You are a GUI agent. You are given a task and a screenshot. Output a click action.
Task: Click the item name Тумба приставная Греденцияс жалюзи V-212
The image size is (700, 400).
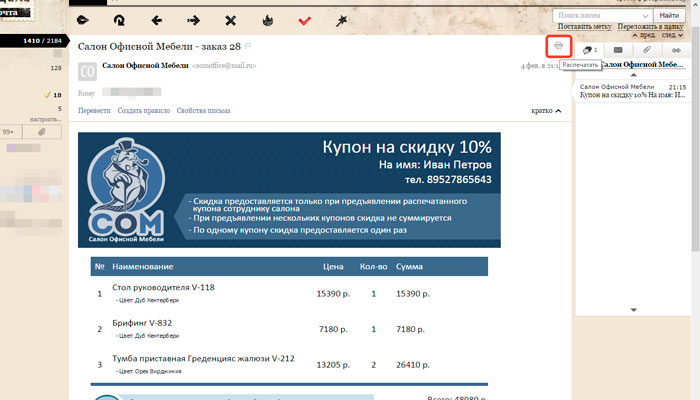pyautogui.click(x=203, y=358)
